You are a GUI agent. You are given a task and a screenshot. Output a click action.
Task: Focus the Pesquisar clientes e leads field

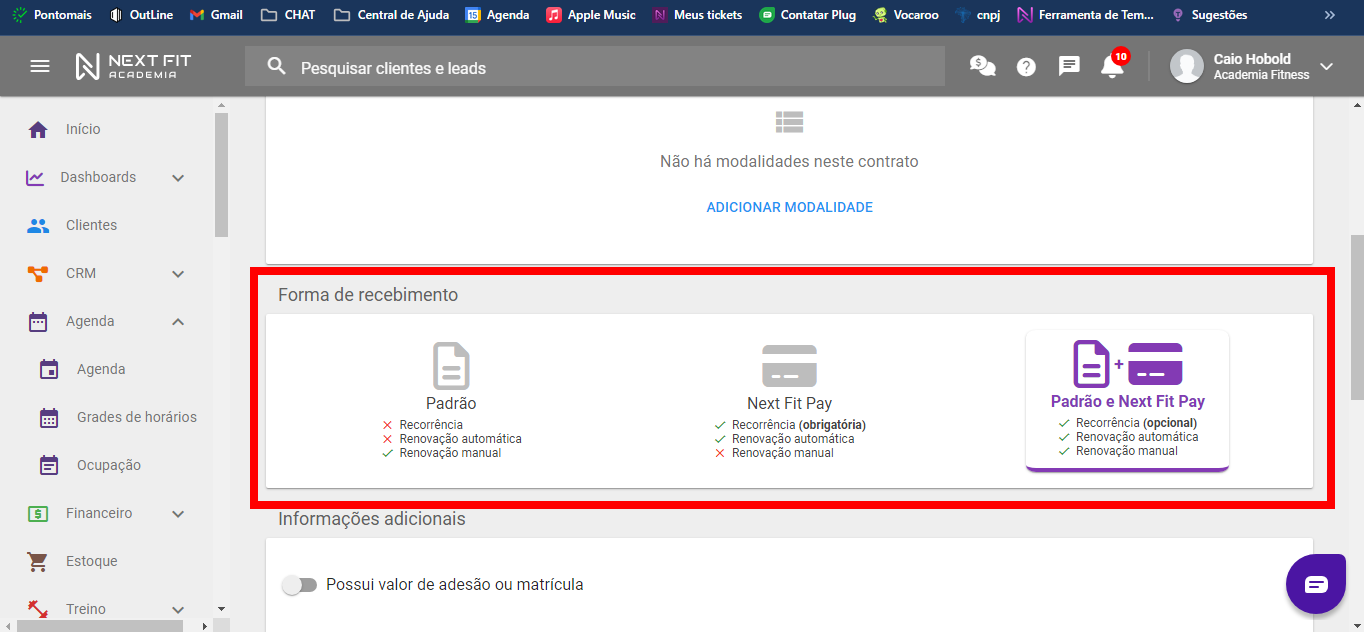(x=595, y=67)
